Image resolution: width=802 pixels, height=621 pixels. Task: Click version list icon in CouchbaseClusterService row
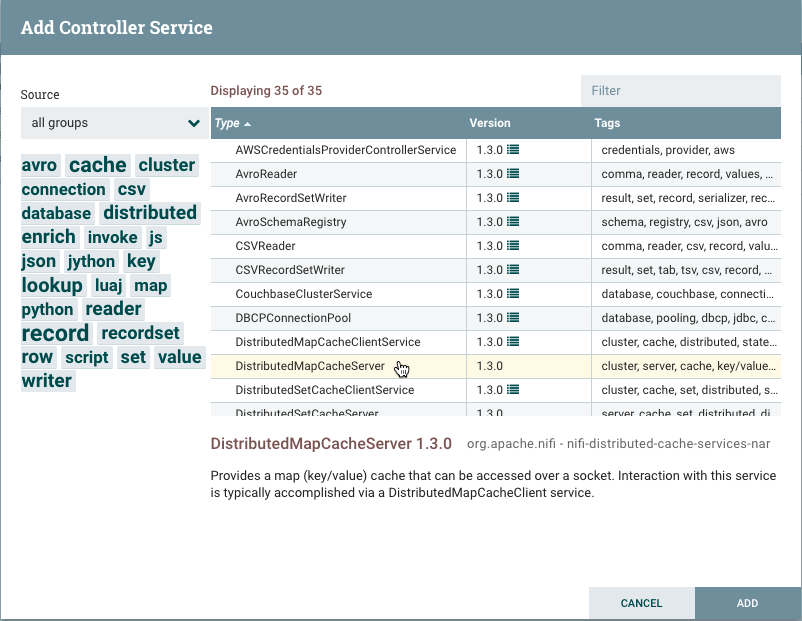coord(513,294)
